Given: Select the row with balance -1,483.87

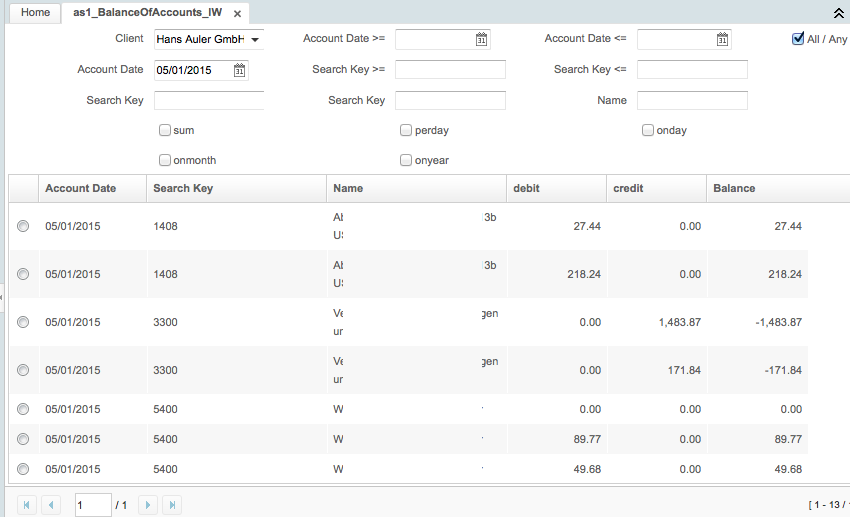Looking at the screenshot, I should tap(23, 322).
